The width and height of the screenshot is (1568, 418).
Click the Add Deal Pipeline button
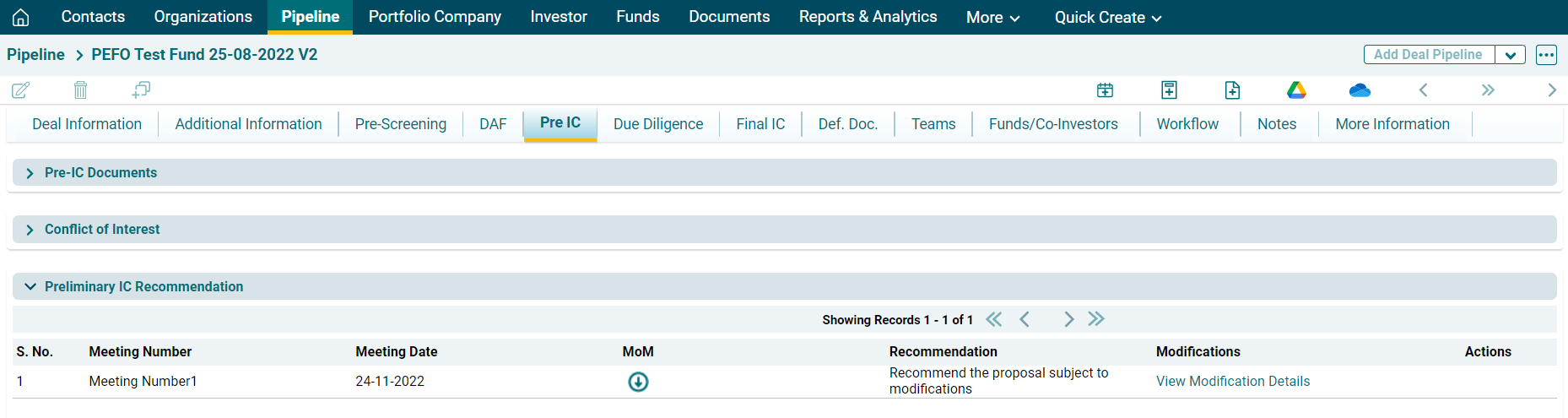tap(1428, 55)
